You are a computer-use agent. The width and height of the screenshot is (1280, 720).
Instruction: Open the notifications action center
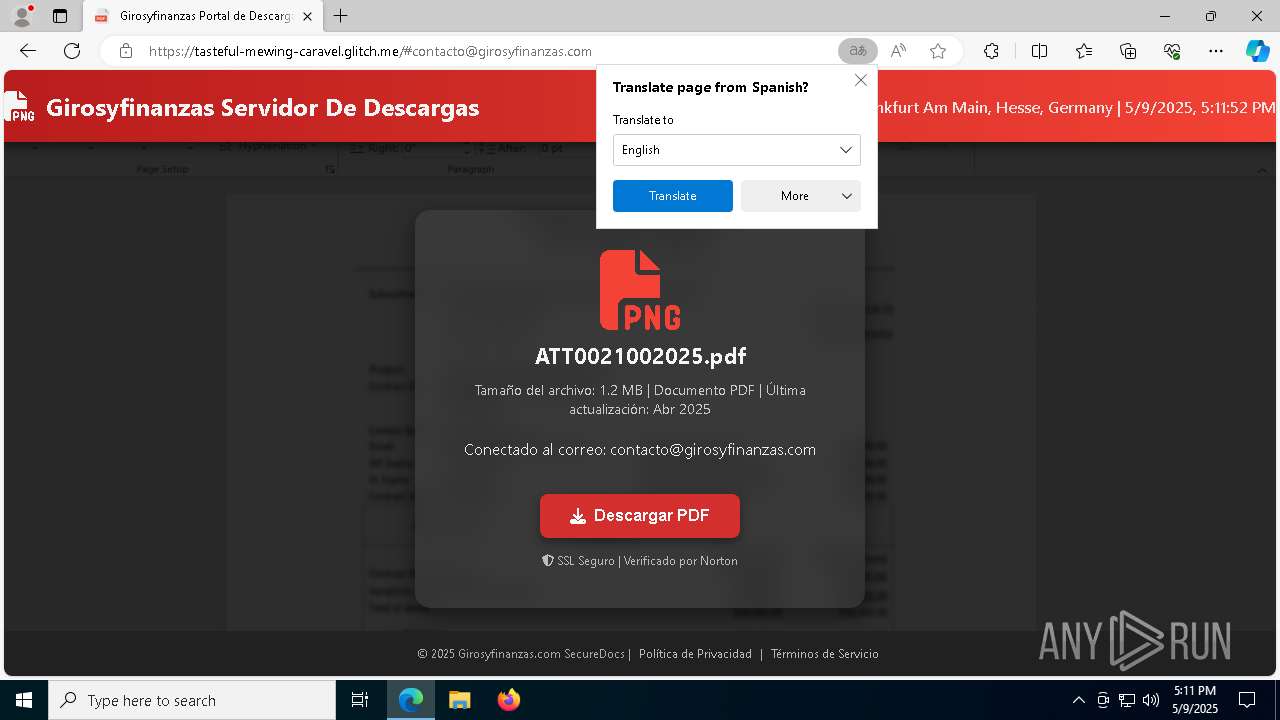coord(1247,700)
